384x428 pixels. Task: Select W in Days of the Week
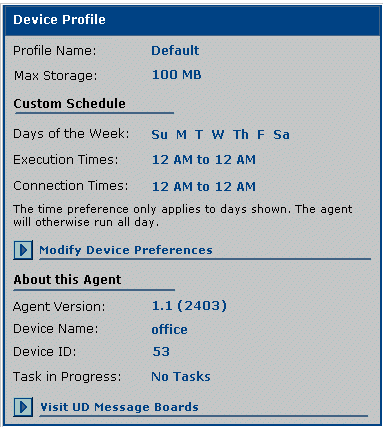point(218,135)
